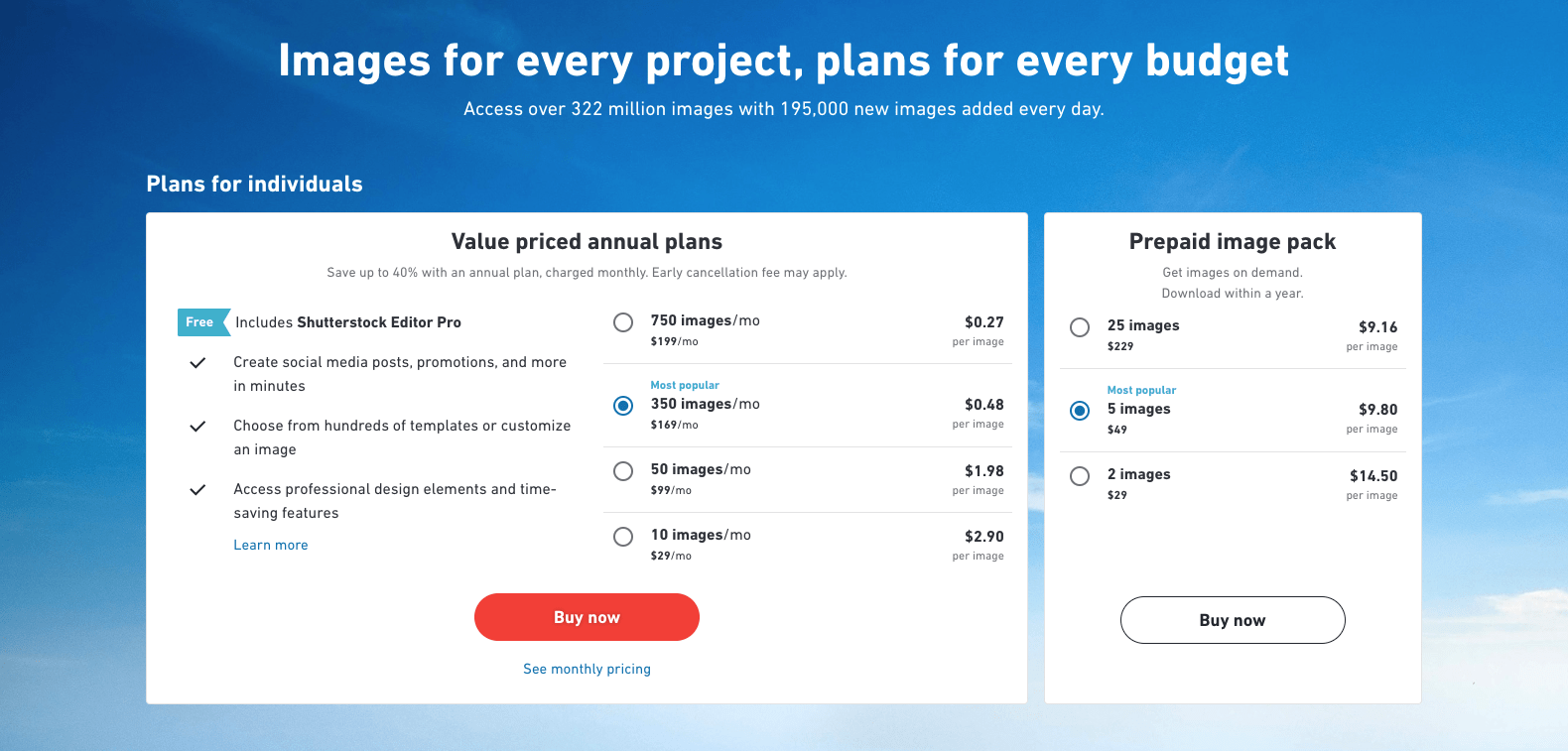Viewport: 1568px width, 751px height.
Task: Select the 750 images/mo radio button
Action: [623, 322]
